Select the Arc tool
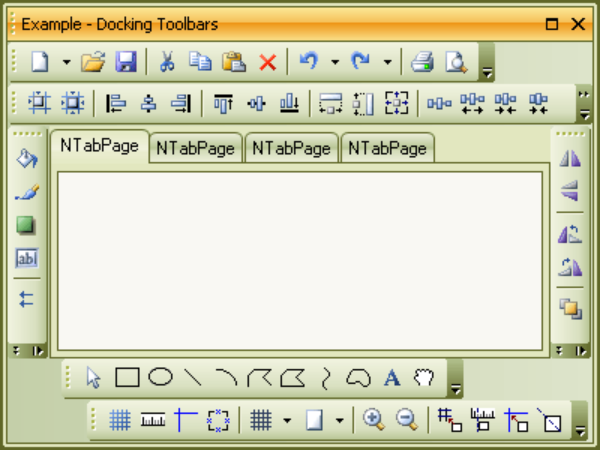This screenshot has width=600, height=450. [x=226, y=377]
